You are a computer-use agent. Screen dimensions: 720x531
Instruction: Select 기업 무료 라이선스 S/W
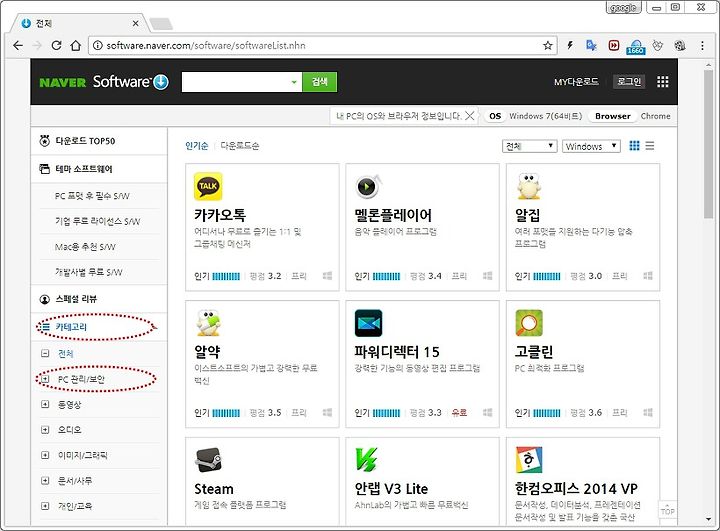click(97, 221)
